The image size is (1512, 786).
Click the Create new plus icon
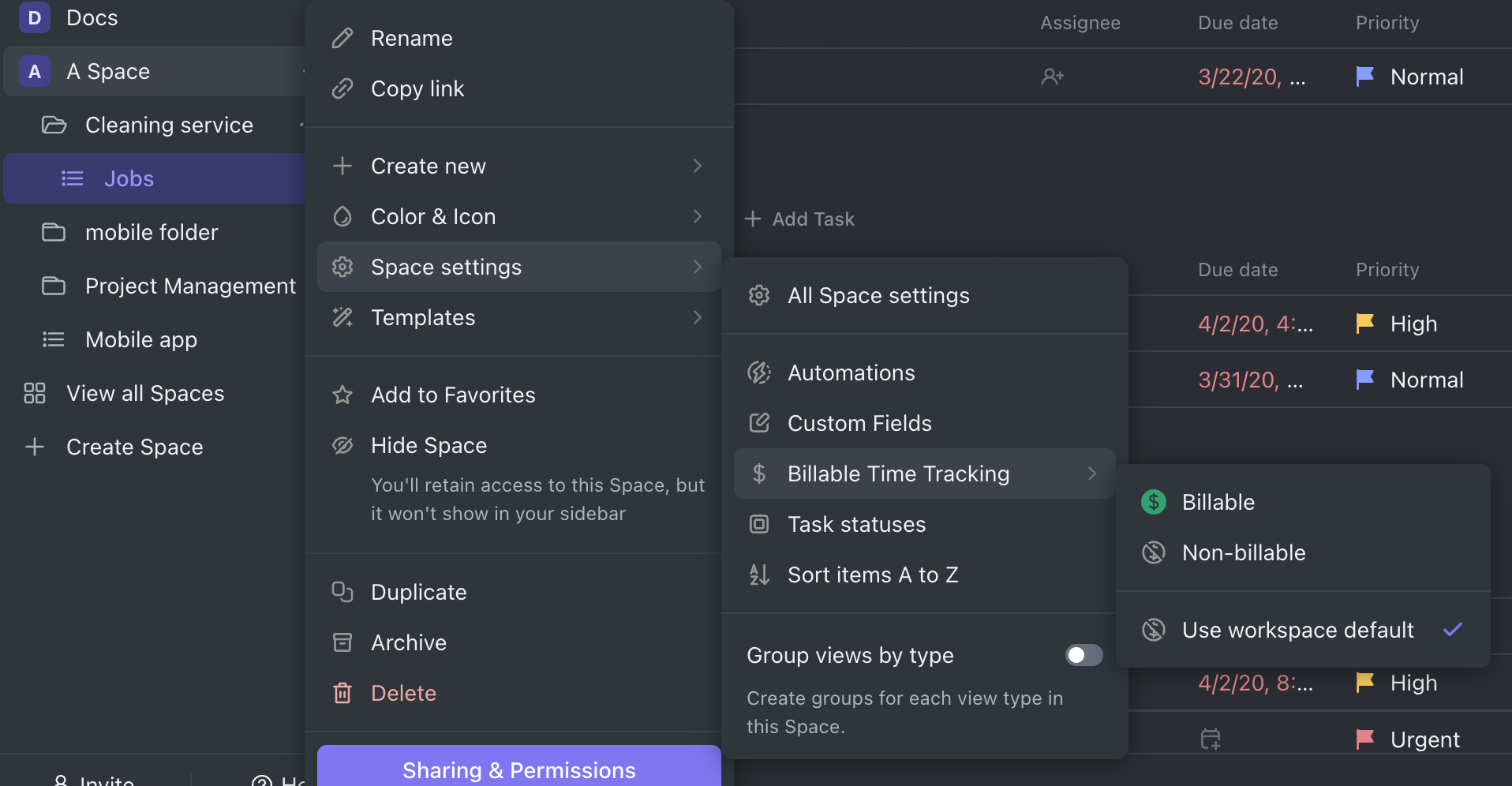coord(342,166)
